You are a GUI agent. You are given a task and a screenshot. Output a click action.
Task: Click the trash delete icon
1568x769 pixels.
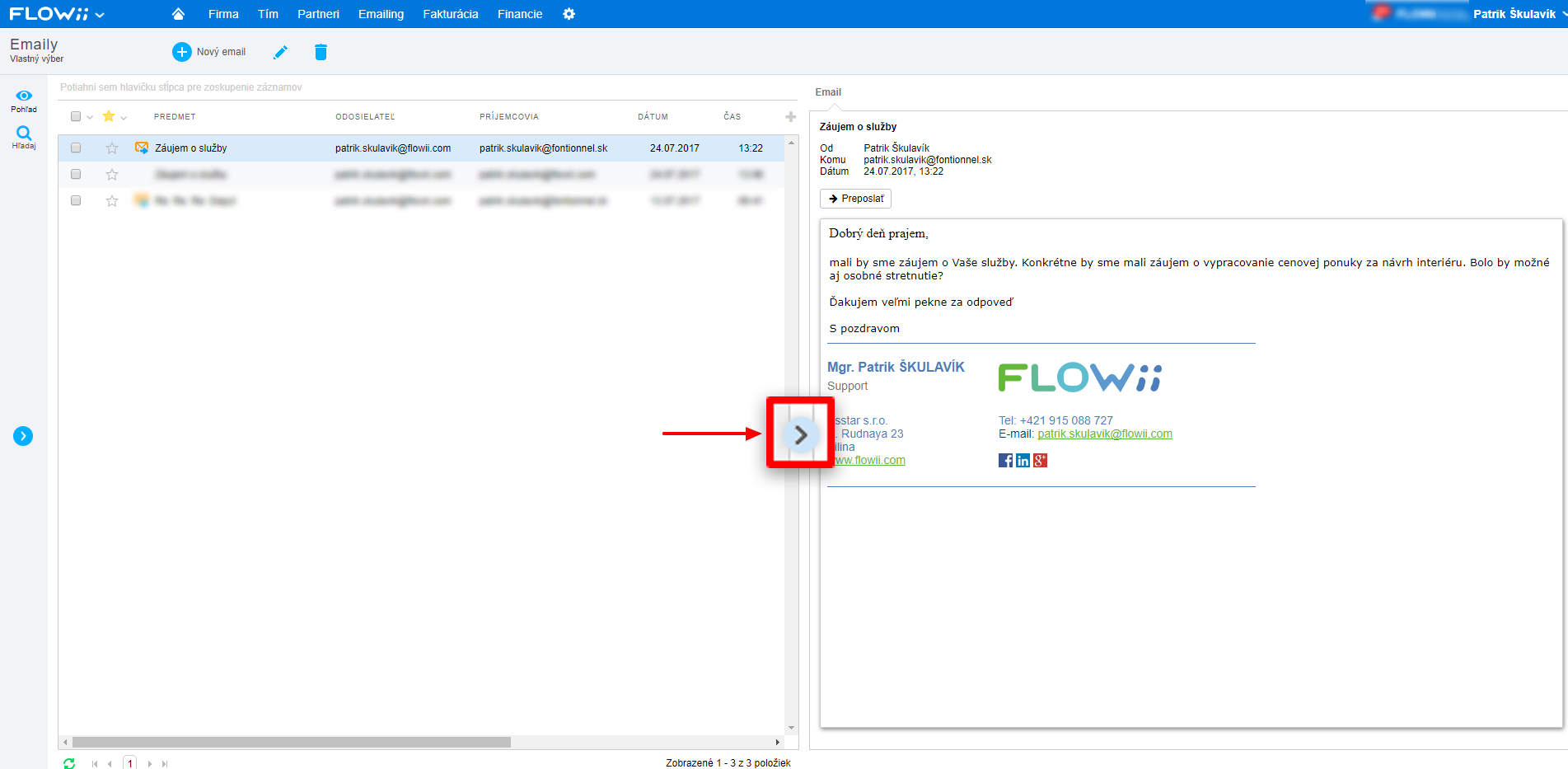(x=321, y=52)
